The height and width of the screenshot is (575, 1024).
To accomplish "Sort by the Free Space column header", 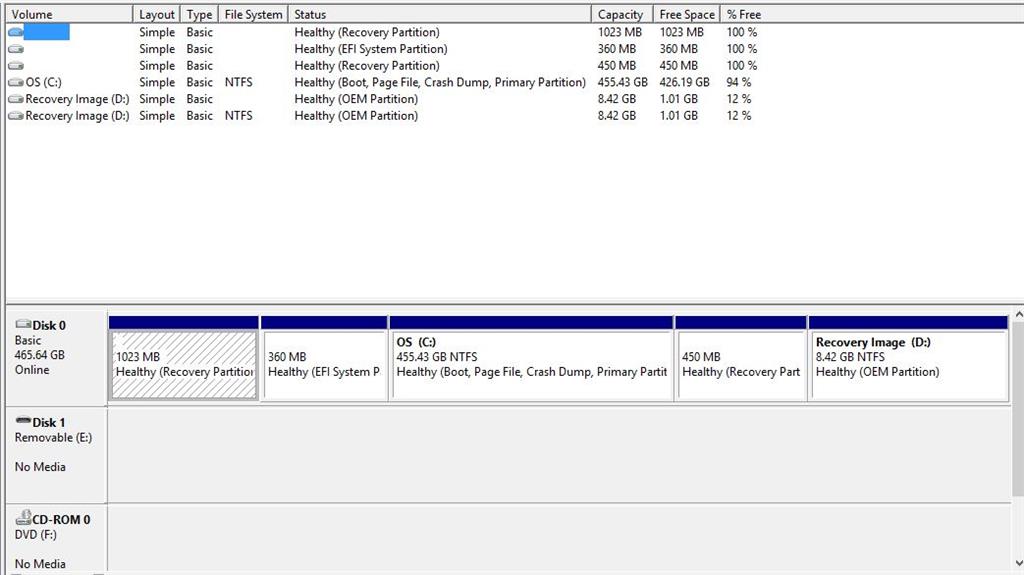I will coord(686,14).
